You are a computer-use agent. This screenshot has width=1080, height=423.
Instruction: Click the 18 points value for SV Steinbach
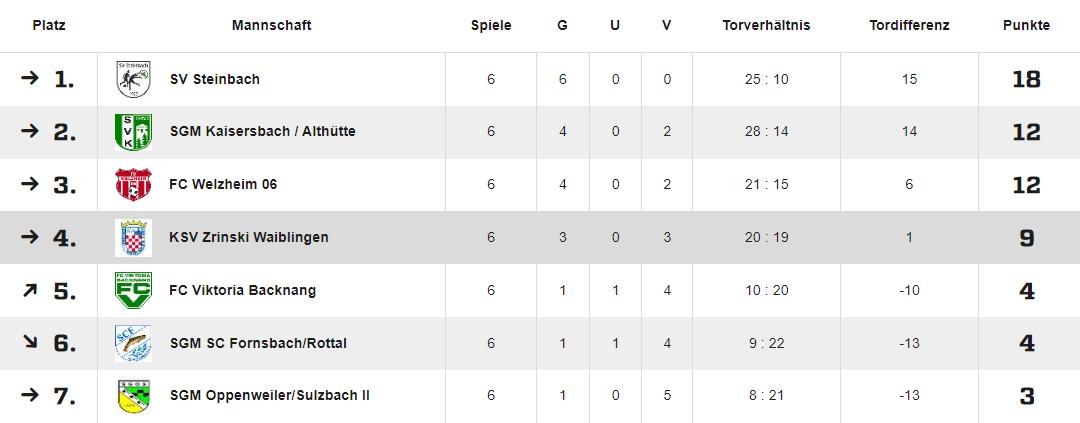[x=1026, y=79]
